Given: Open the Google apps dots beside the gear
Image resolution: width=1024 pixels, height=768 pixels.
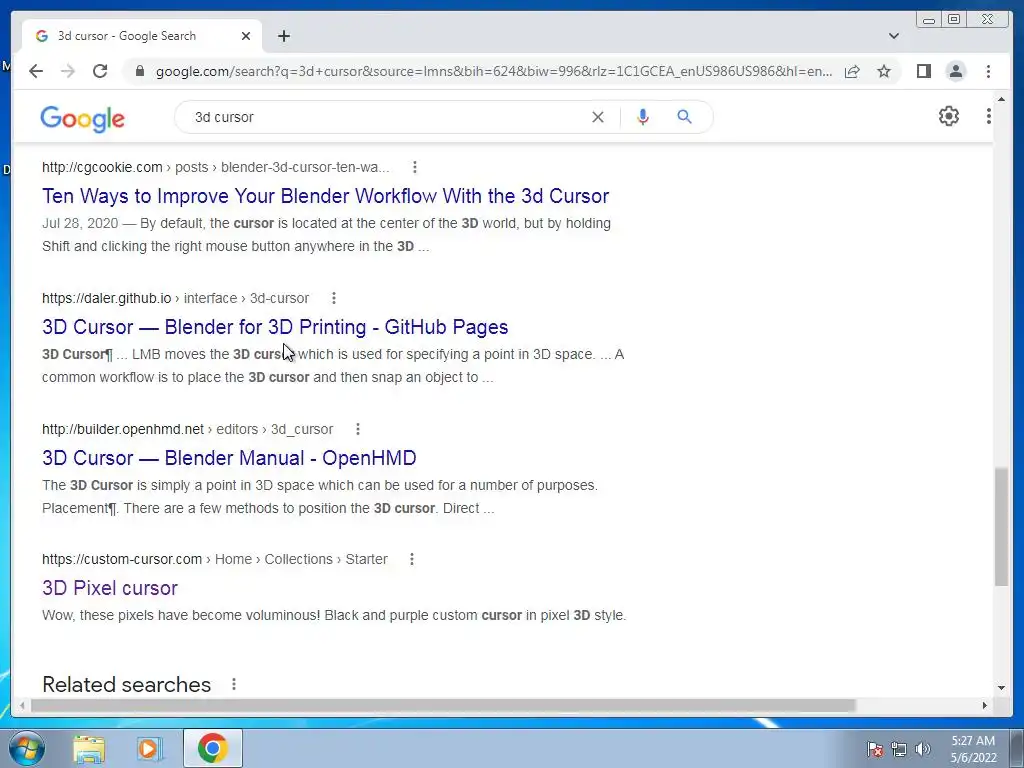Looking at the screenshot, I should tap(989, 116).
